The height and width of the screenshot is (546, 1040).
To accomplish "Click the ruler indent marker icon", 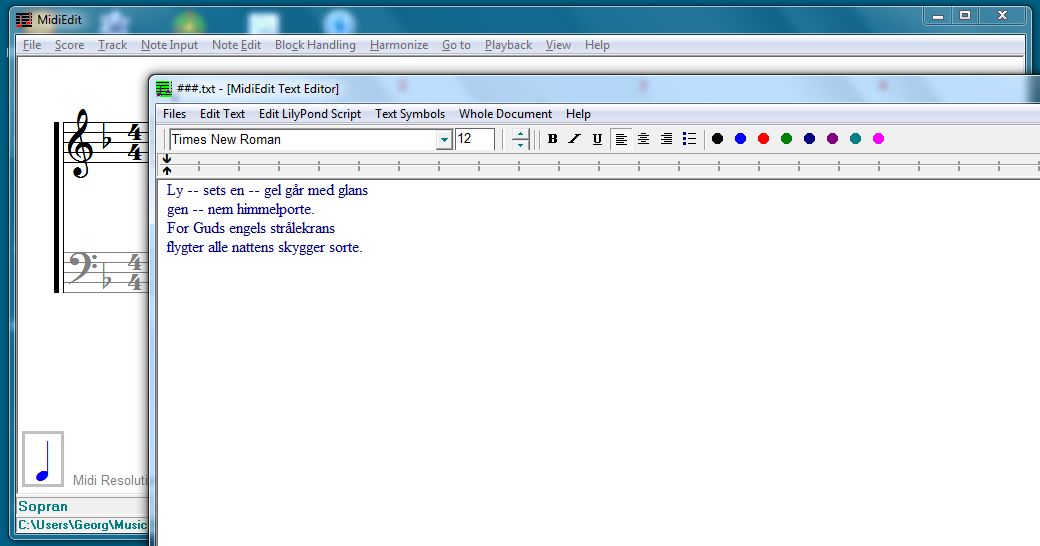I will point(166,165).
